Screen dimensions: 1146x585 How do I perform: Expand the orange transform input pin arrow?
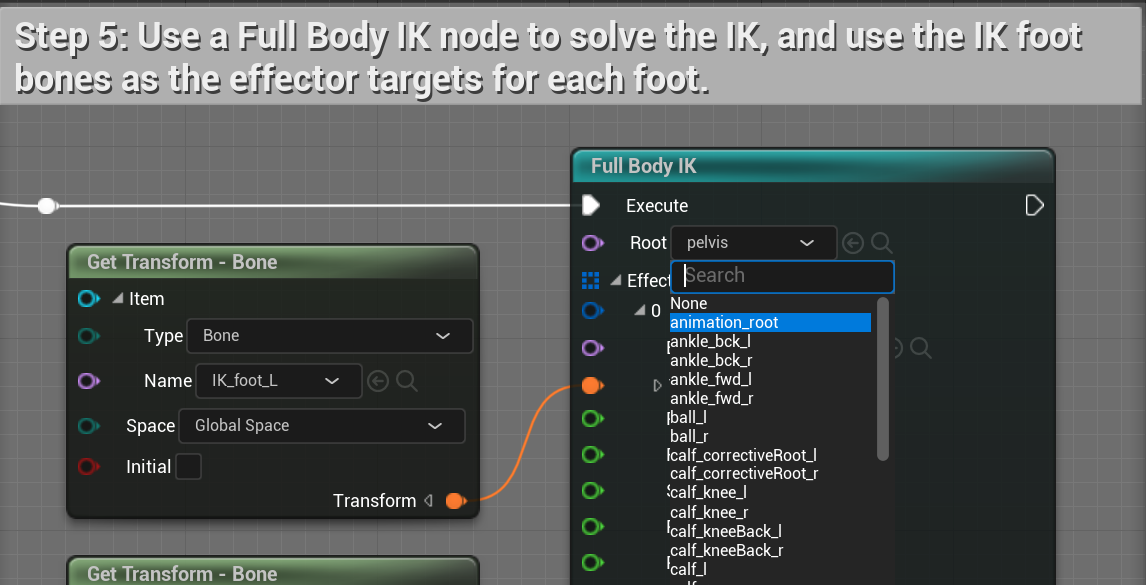(x=658, y=385)
